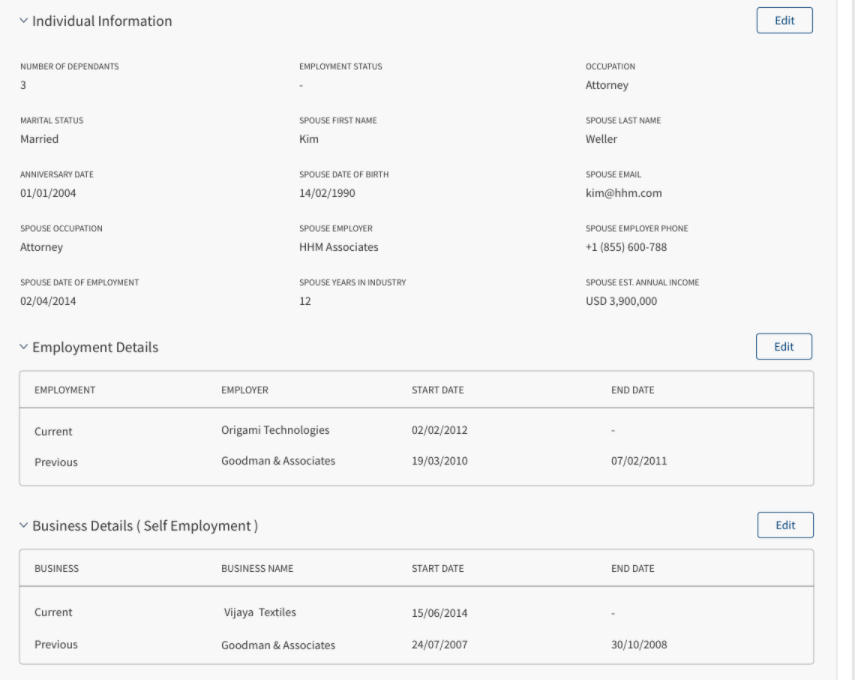
Task: Click the spouse annual income value
Action: click(621, 301)
